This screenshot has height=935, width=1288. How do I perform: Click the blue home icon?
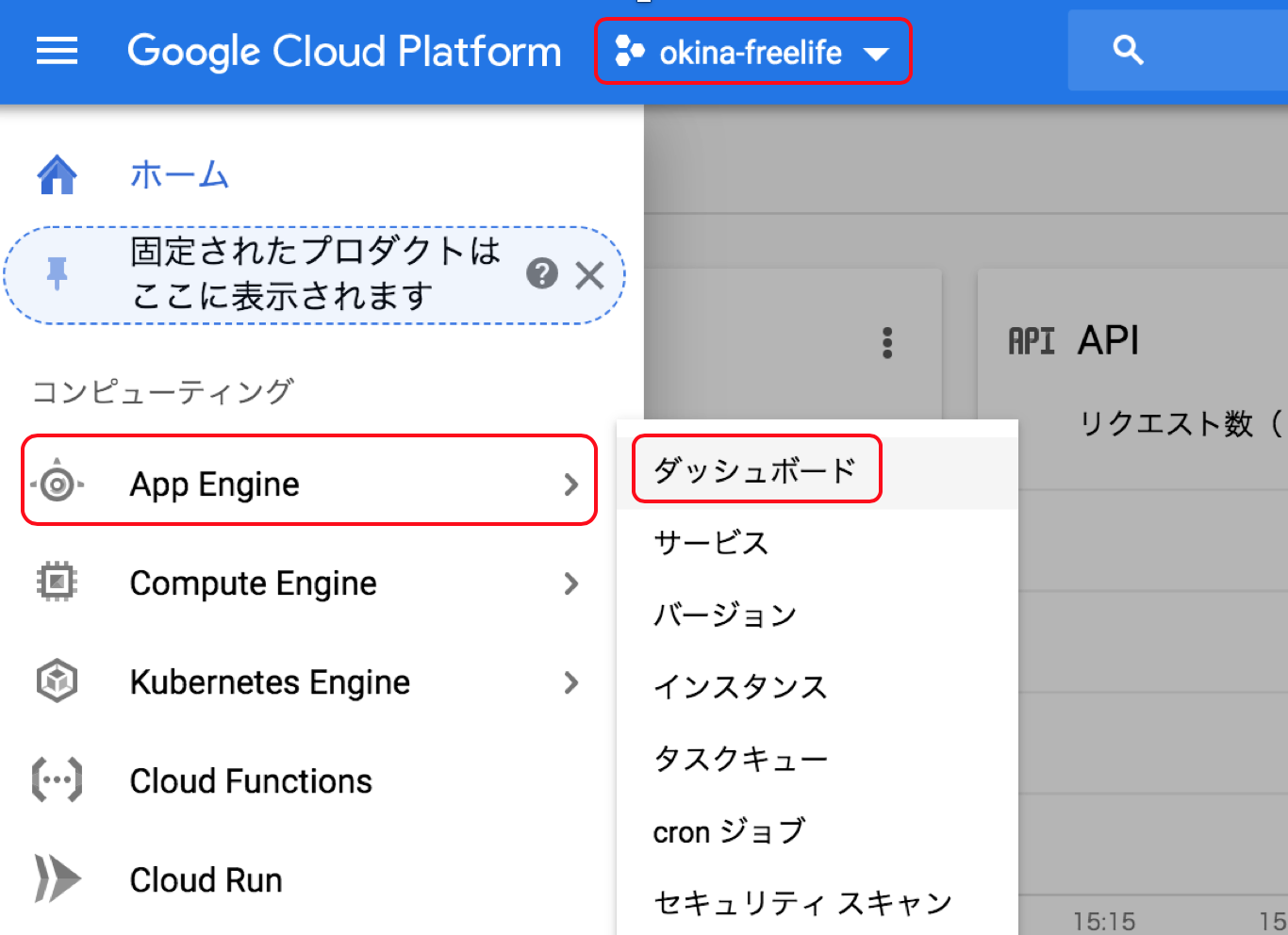click(x=57, y=174)
